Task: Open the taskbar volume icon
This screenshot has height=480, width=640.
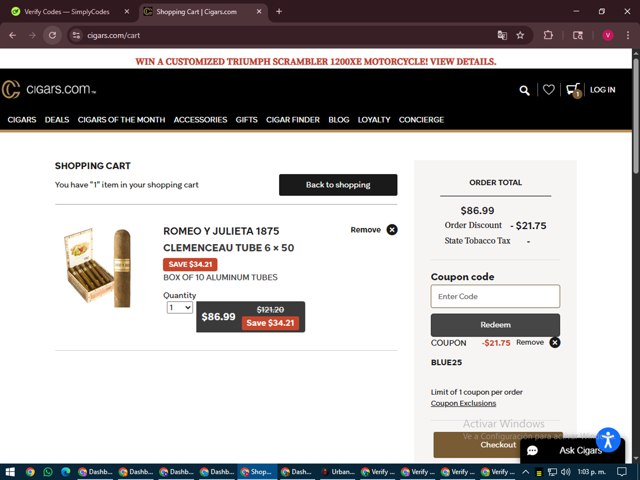Action: (566, 472)
